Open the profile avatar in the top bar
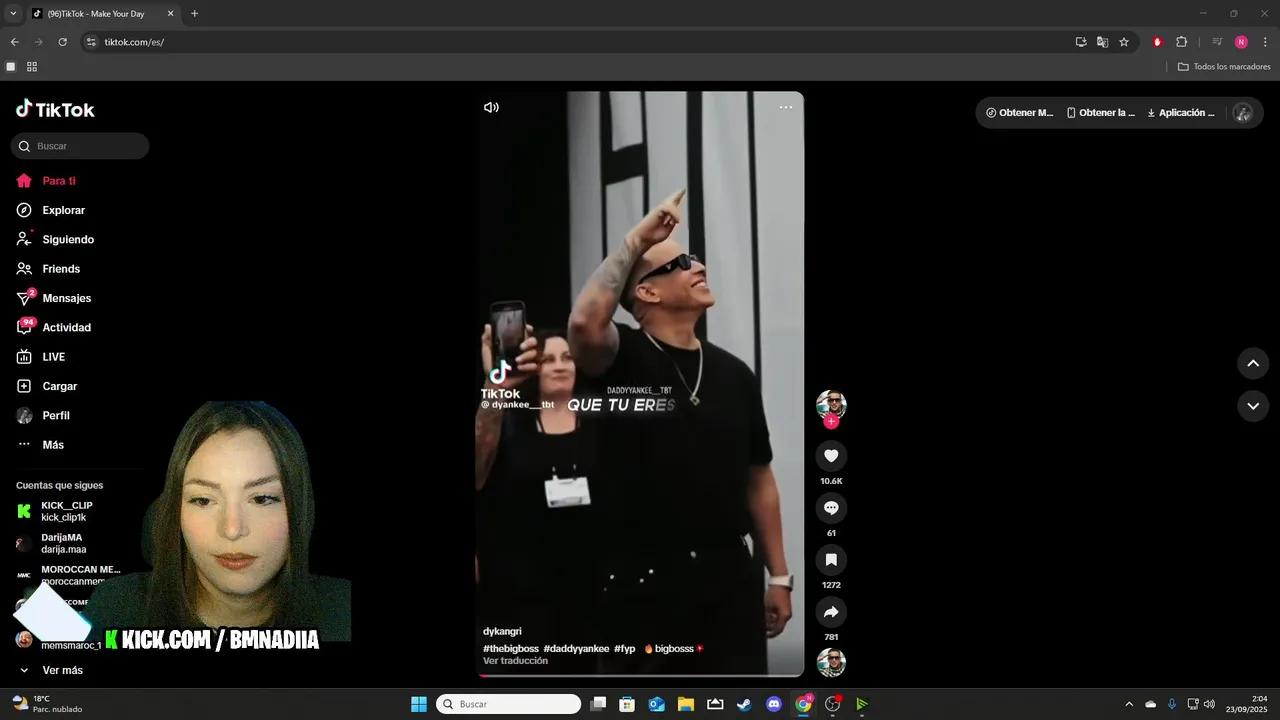Image resolution: width=1280 pixels, height=720 pixels. coord(1243,113)
